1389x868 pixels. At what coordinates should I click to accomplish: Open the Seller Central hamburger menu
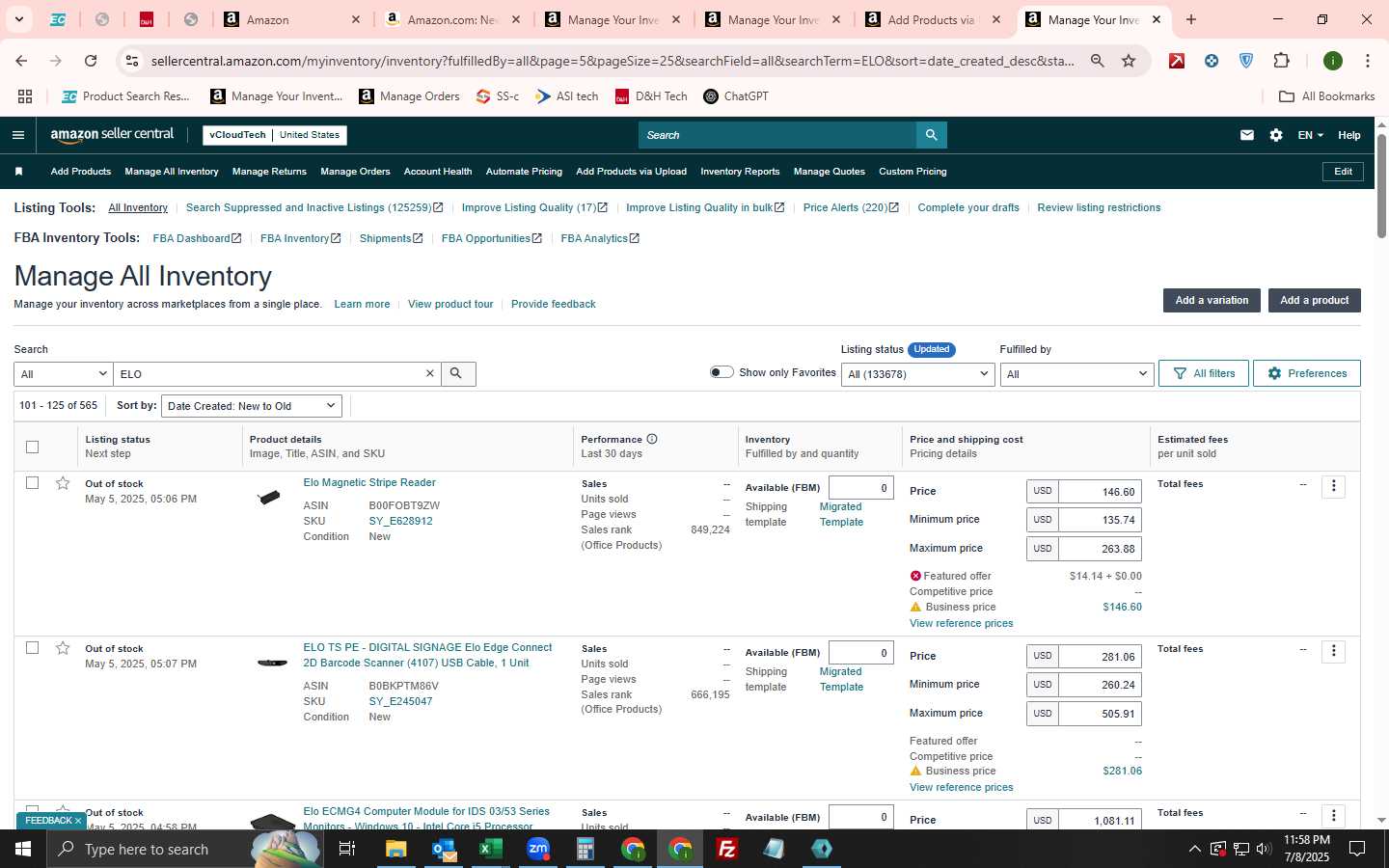coord(17,135)
